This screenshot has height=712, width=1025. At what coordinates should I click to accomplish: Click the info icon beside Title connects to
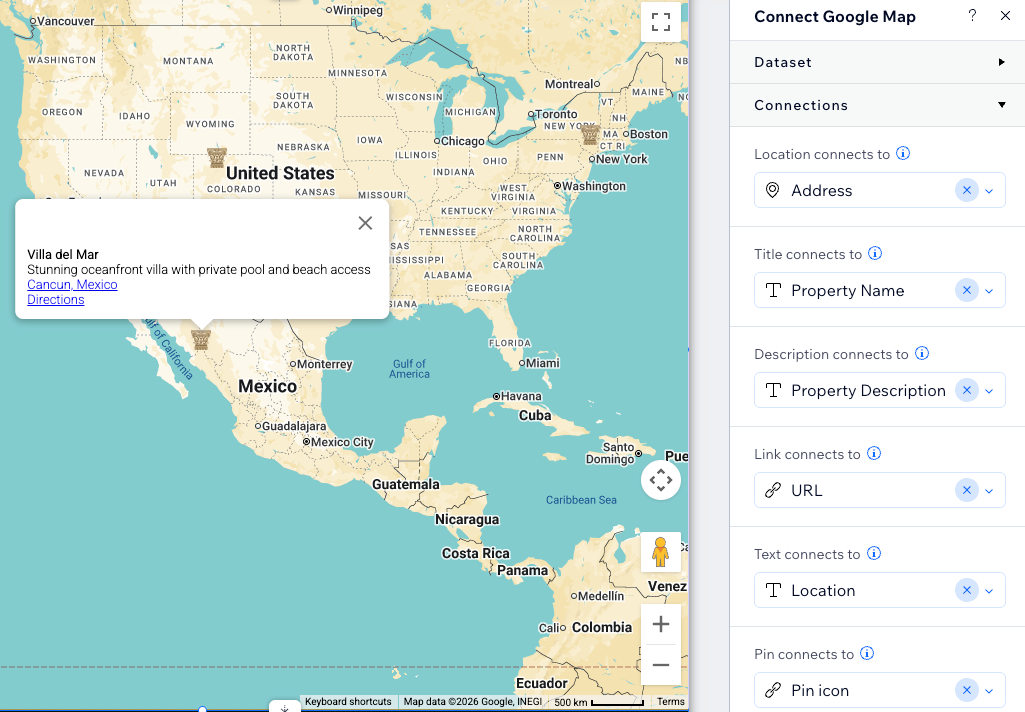tap(875, 253)
